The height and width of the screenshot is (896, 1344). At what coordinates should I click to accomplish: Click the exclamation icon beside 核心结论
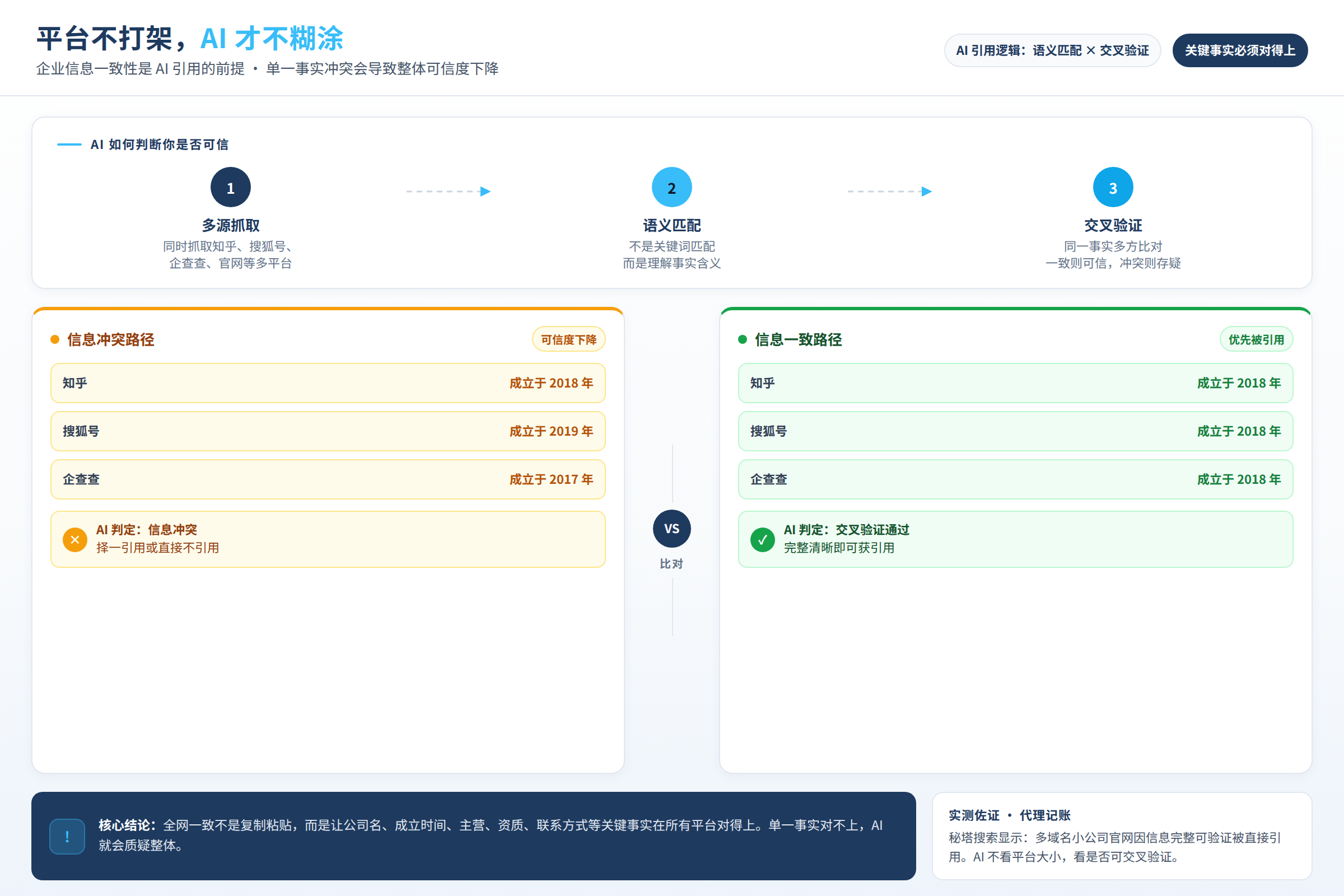[67, 836]
